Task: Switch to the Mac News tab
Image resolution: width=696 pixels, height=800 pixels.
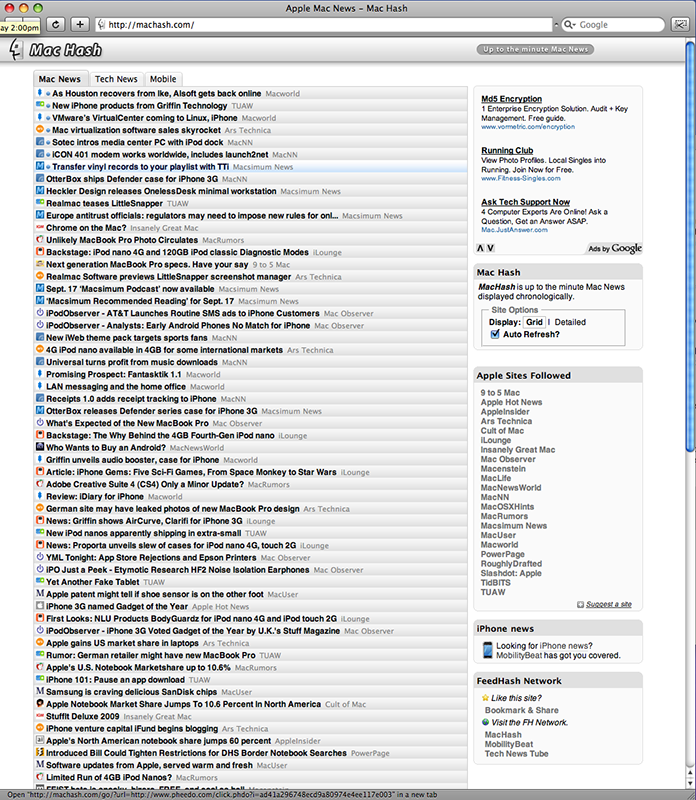Action: [x=60, y=79]
